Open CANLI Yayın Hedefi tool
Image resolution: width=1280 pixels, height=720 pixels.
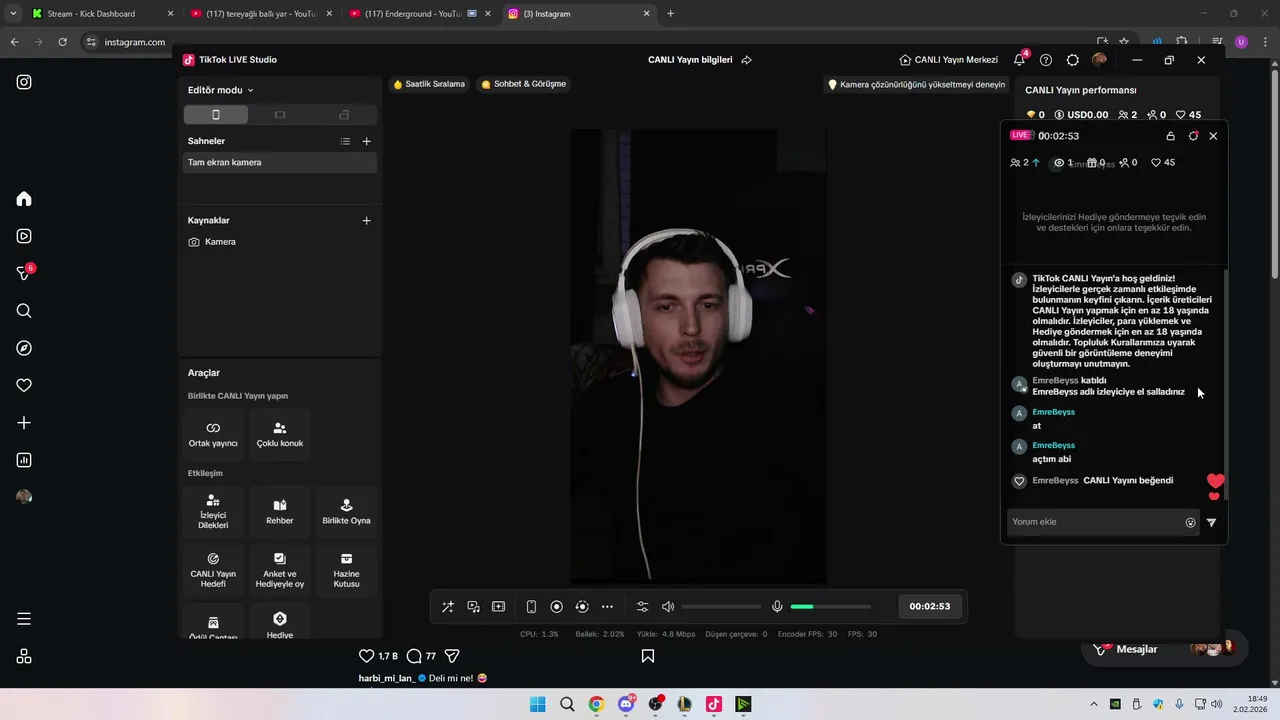coord(213,571)
